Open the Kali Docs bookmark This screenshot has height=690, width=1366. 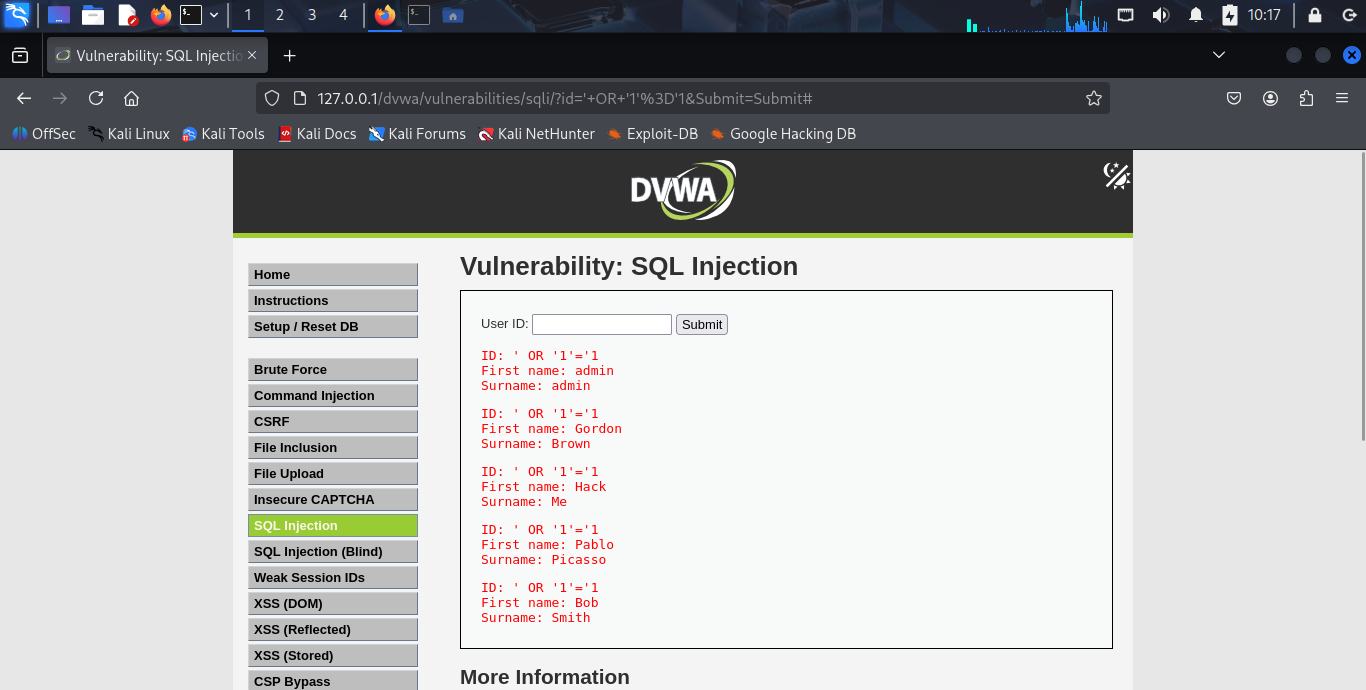[x=317, y=134]
